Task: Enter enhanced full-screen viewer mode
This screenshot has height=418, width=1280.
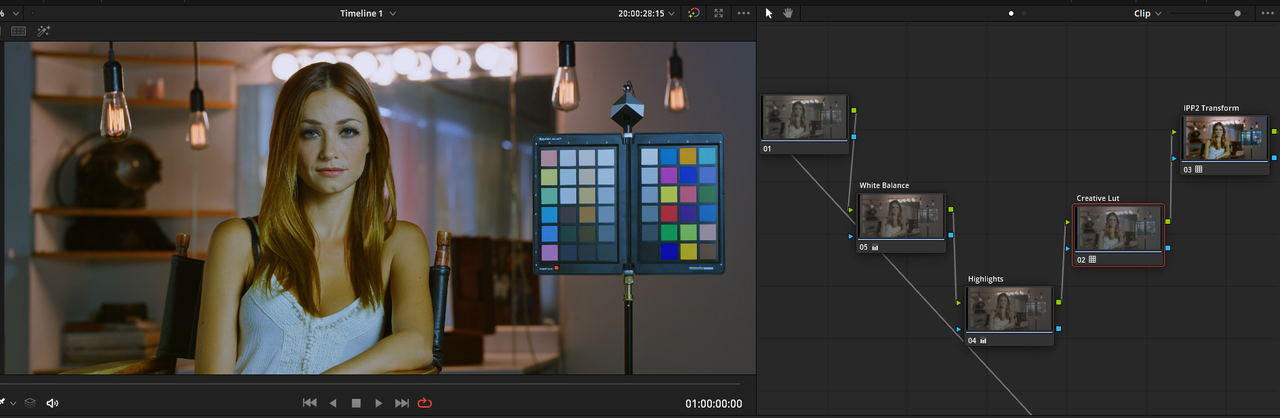Action: click(x=719, y=13)
